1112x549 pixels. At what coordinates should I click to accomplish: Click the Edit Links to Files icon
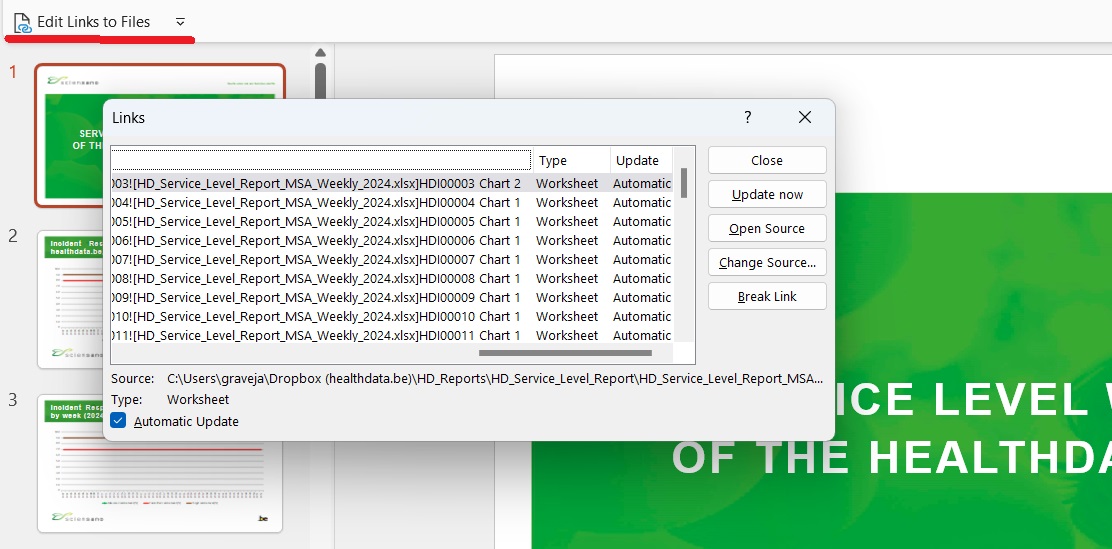[x=22, y=22]
